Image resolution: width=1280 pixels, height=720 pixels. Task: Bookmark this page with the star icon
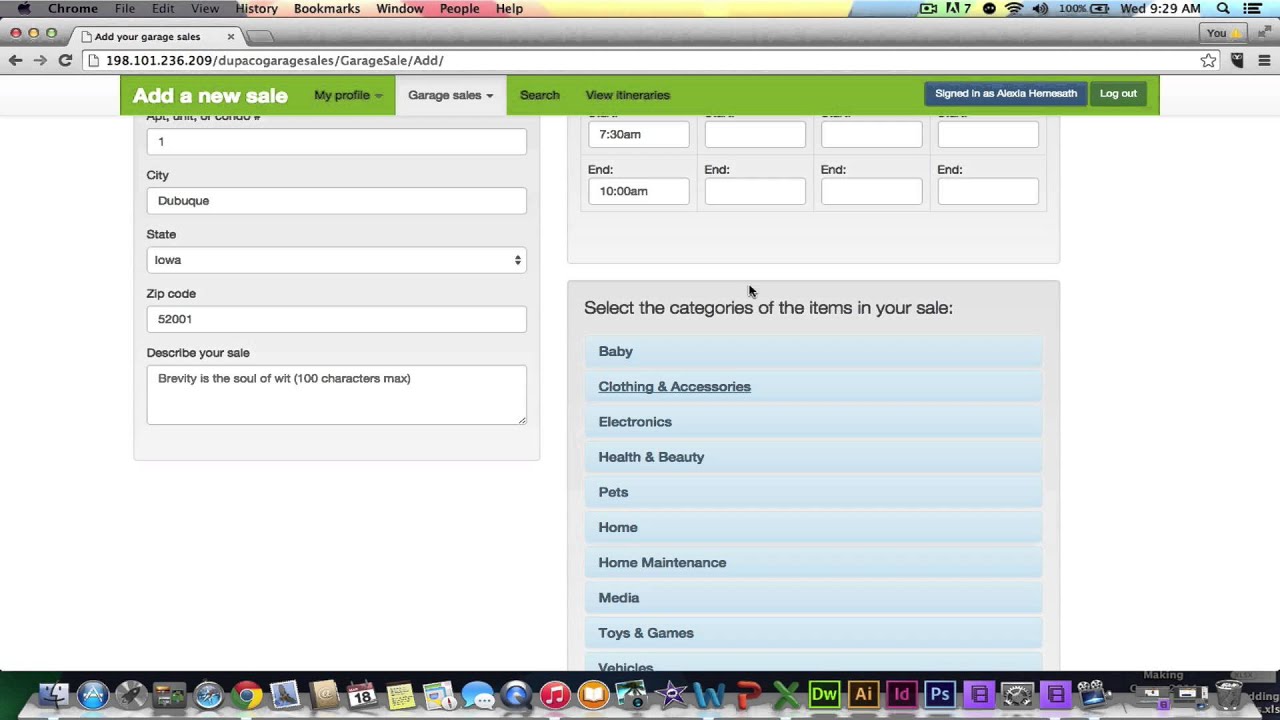pos(1209,60)
